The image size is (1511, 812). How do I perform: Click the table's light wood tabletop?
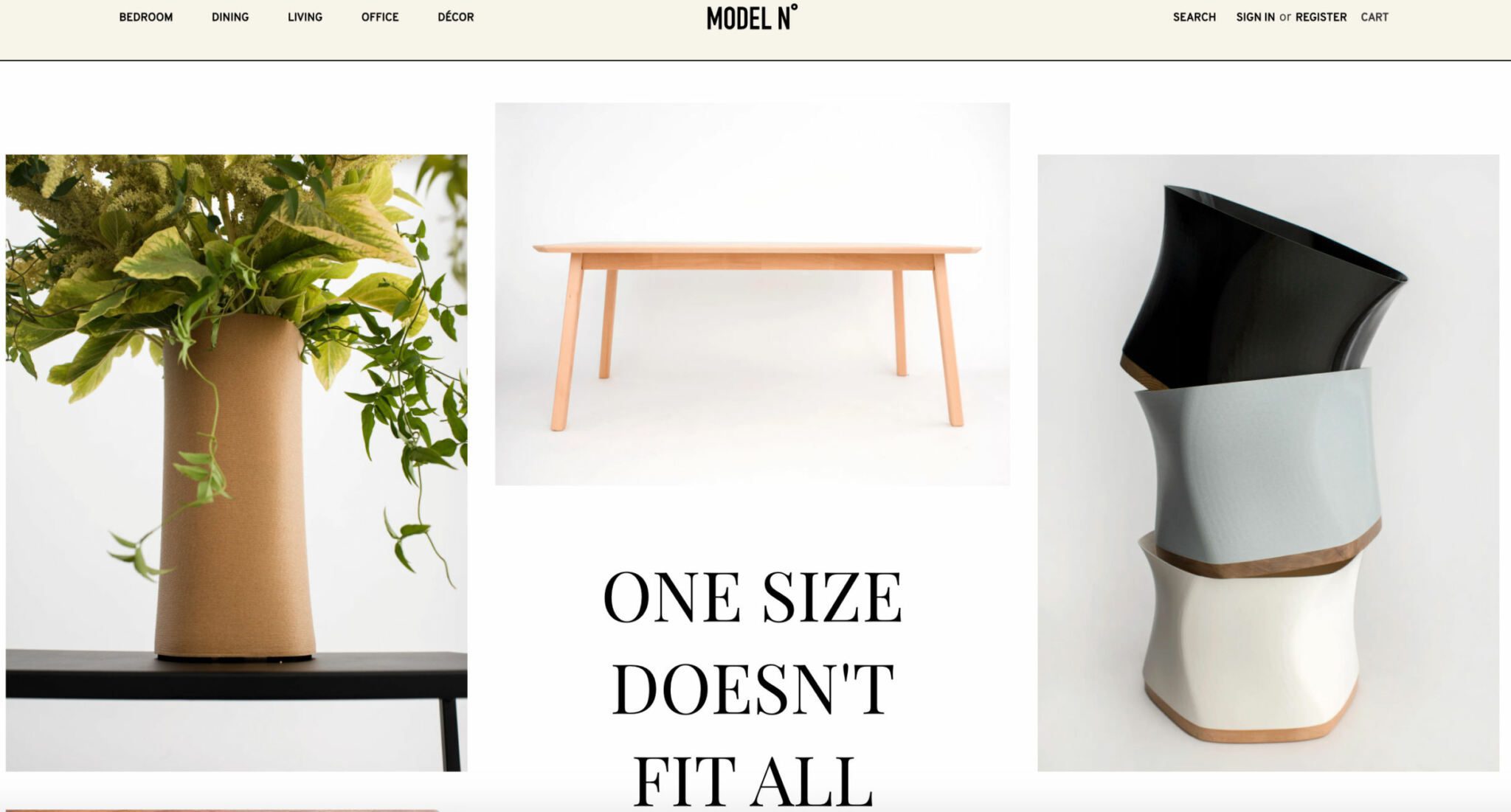click(x=757, y=248)
